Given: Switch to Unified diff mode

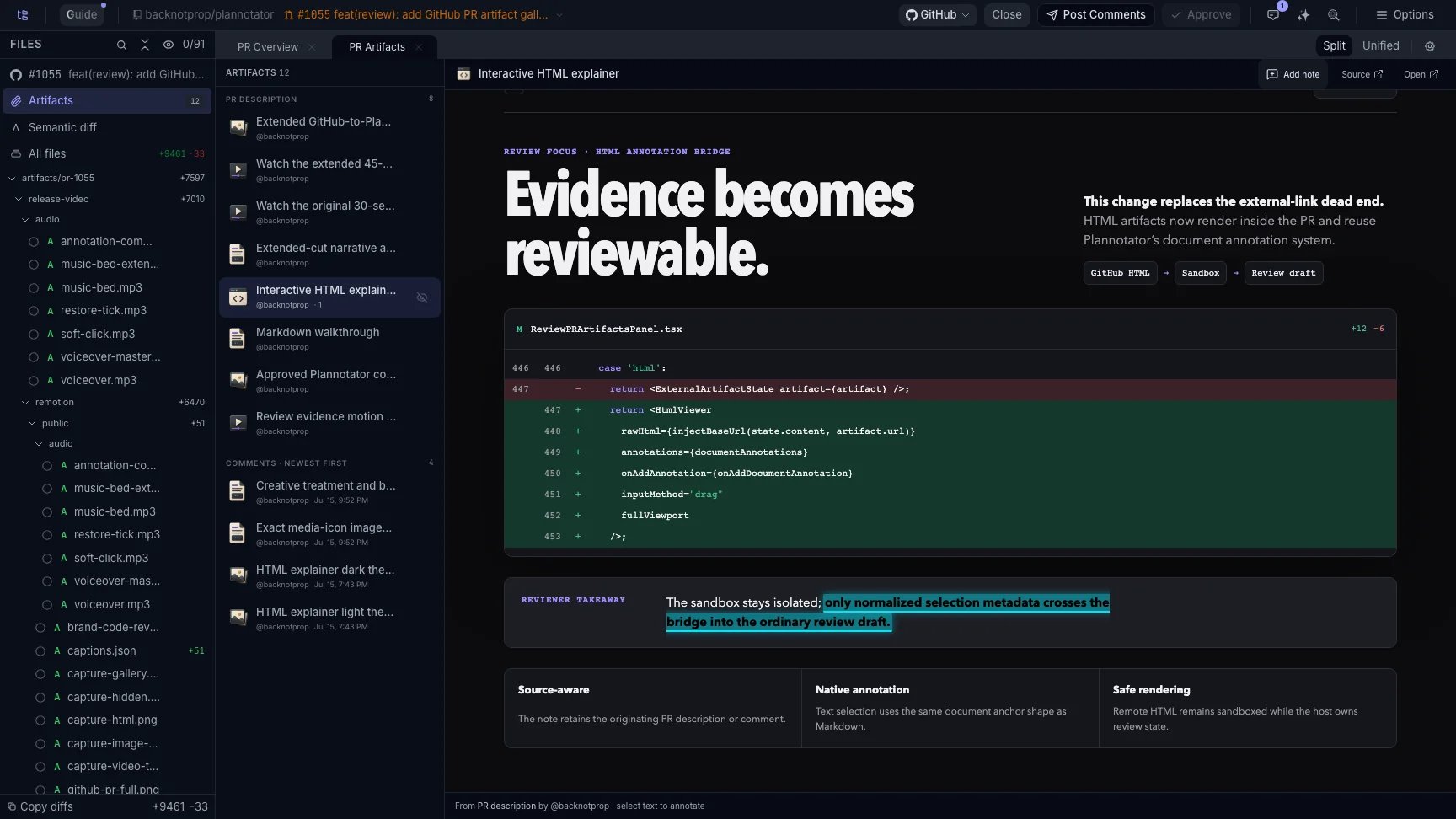Looking at the screenshot, I should [1380, 46].
